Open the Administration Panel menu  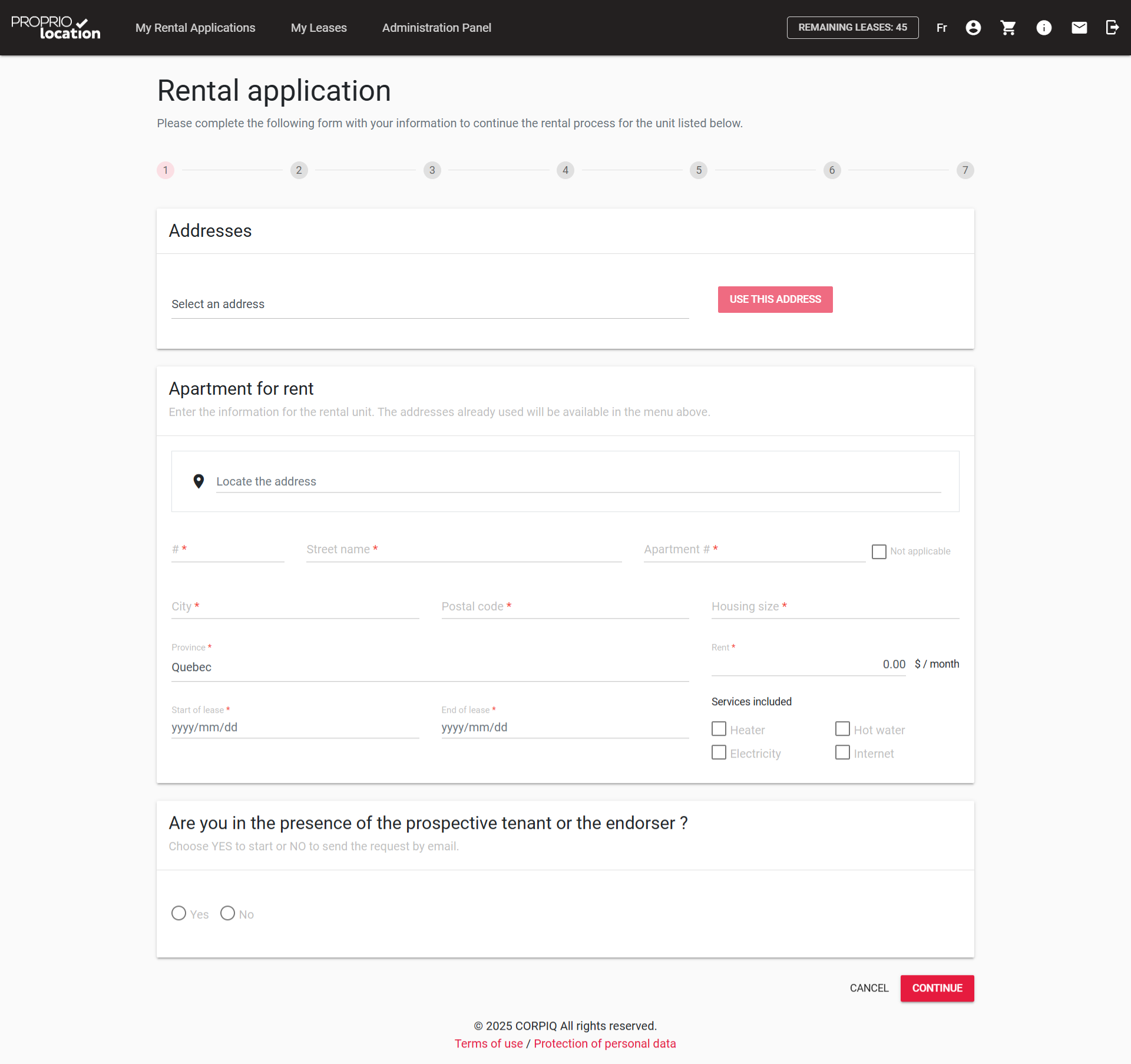436,28
